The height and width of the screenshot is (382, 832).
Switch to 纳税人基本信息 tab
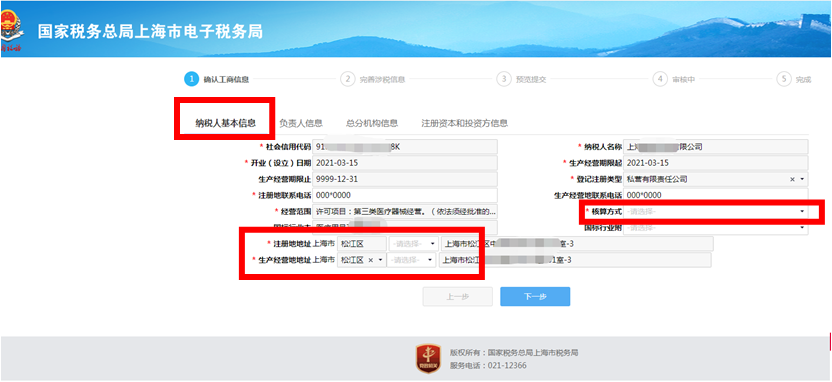[x=226, y=123]
